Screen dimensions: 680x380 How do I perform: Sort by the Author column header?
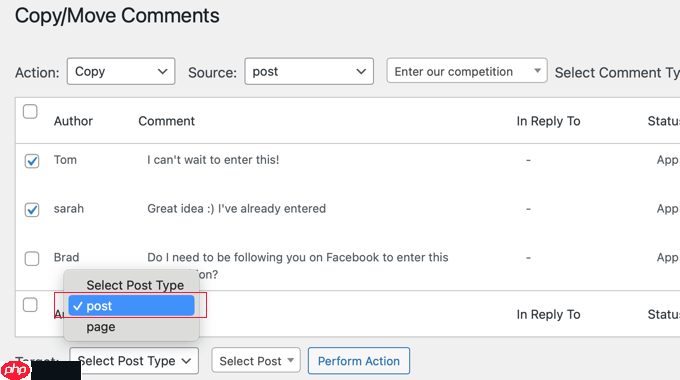click(73, 121)
